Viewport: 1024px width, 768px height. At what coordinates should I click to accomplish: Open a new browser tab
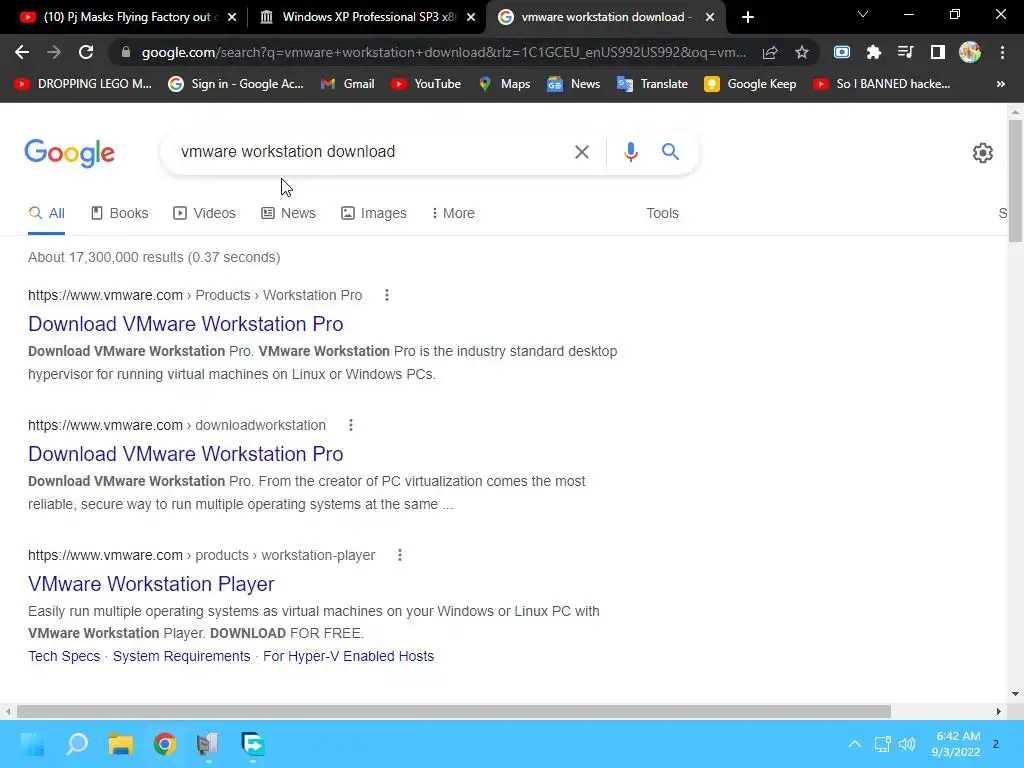coord(748,17)
